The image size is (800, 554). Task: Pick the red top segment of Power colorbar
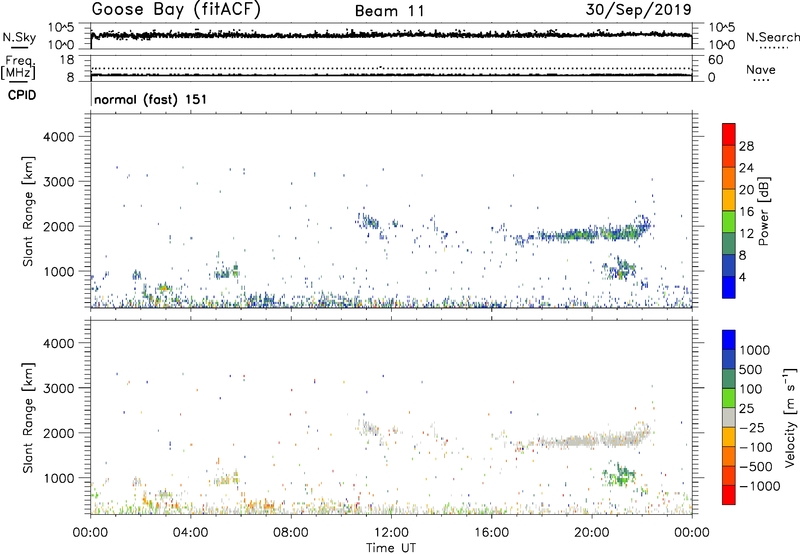[729, 135]
